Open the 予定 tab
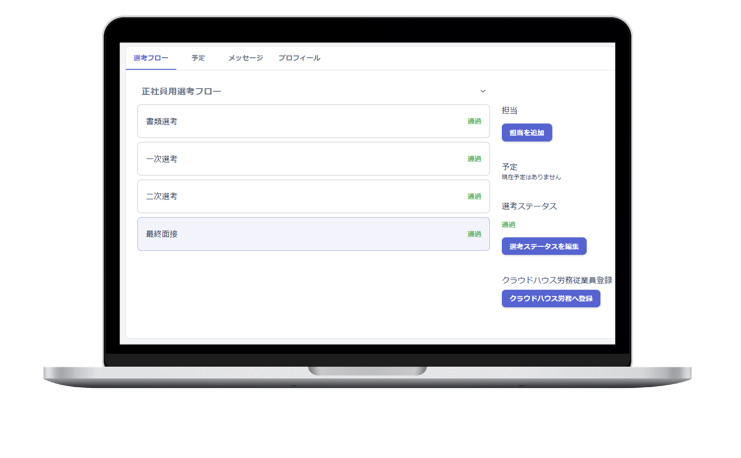Viewport: 741px width, 458px height. pyautogui.click(x=198, y=58)
